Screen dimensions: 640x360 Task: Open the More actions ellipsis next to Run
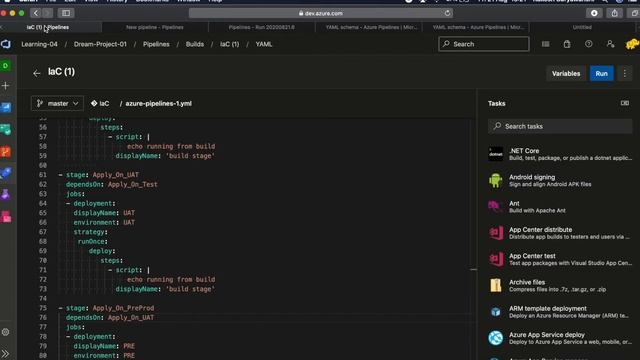point(624,73)
